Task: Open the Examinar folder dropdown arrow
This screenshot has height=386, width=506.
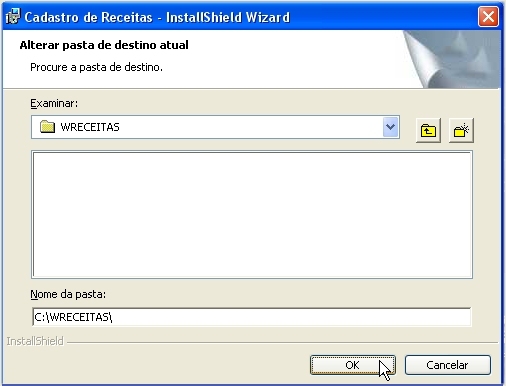Action: (x=390, y=127)
